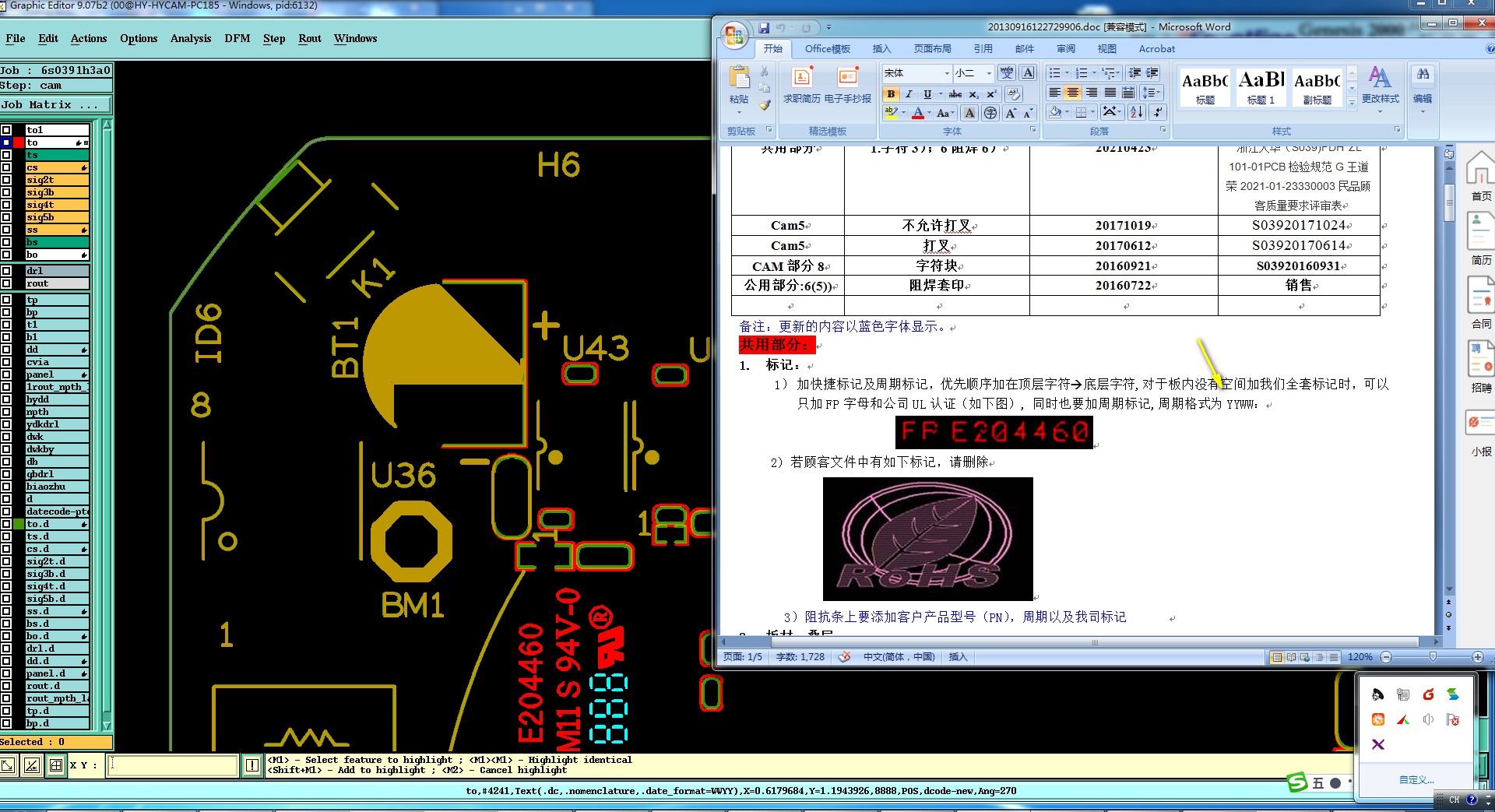Click the Format Painter brush icon
This screenshot has height=812, width=1495.
pos(765,105)
